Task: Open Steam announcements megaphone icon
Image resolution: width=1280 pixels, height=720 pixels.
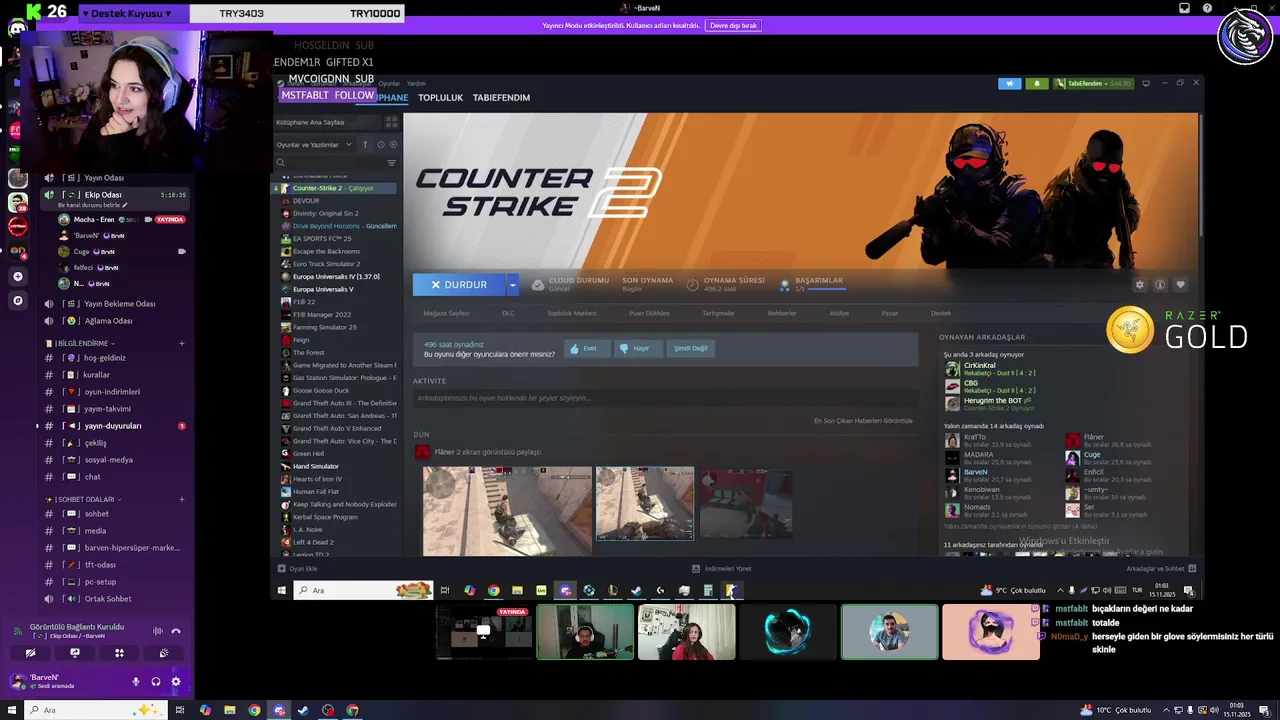Action: [1010, 83]
